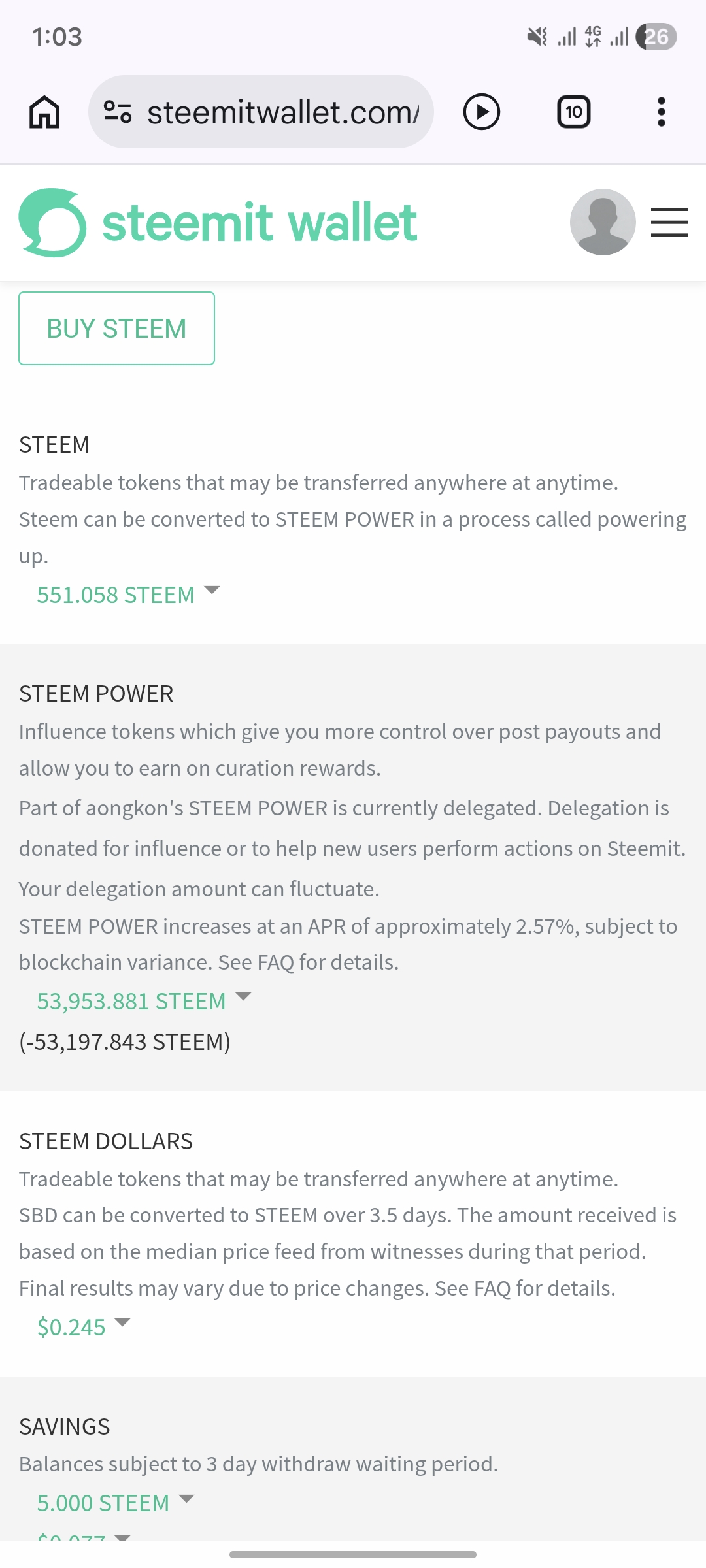Screen dimensions: 706x1568
Task: Tap the delegated -53,197.843 STEEM amount
Action: point(125,1041)
